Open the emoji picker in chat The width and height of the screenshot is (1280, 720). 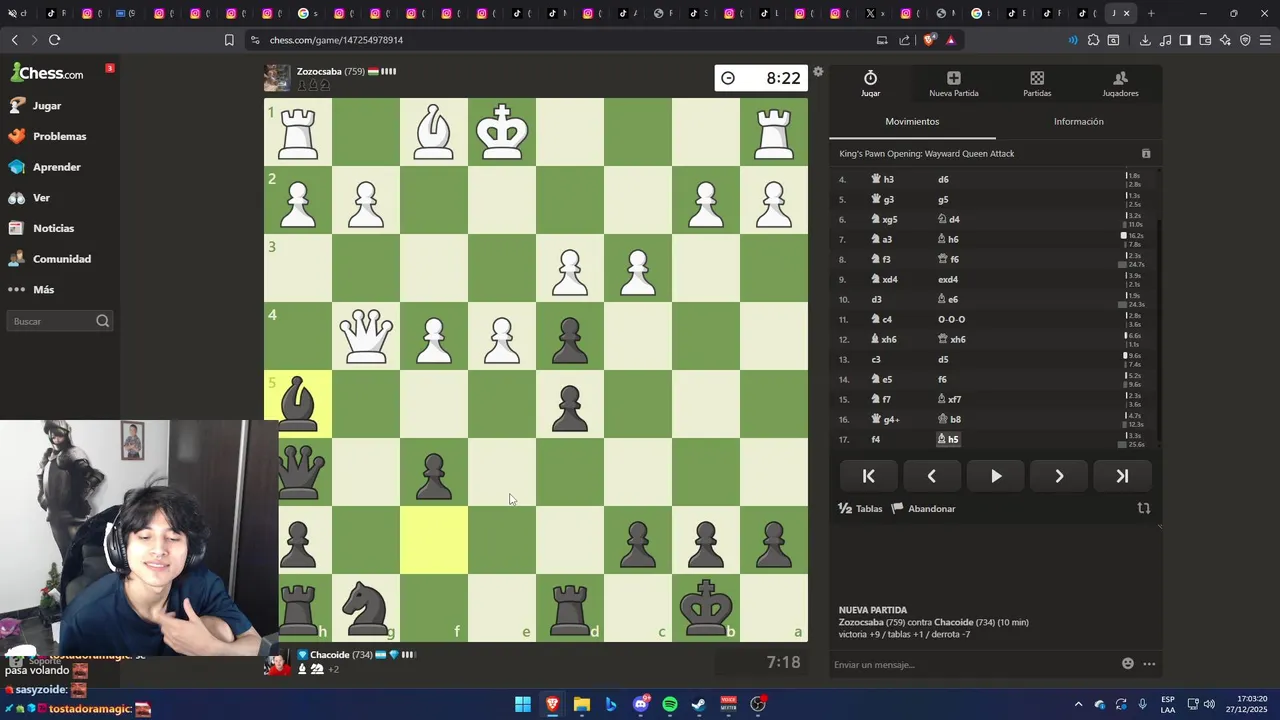pos(1128,664)
